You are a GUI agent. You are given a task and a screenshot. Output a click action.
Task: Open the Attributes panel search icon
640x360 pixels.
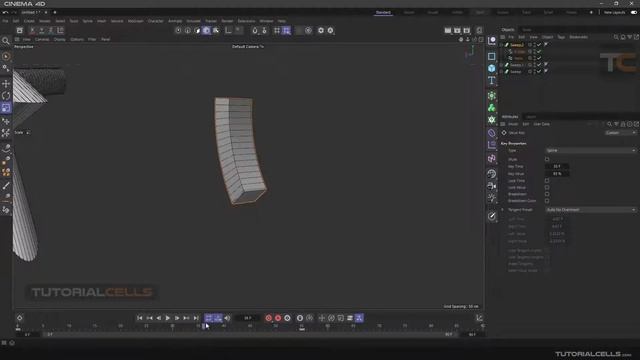[609, 124]
